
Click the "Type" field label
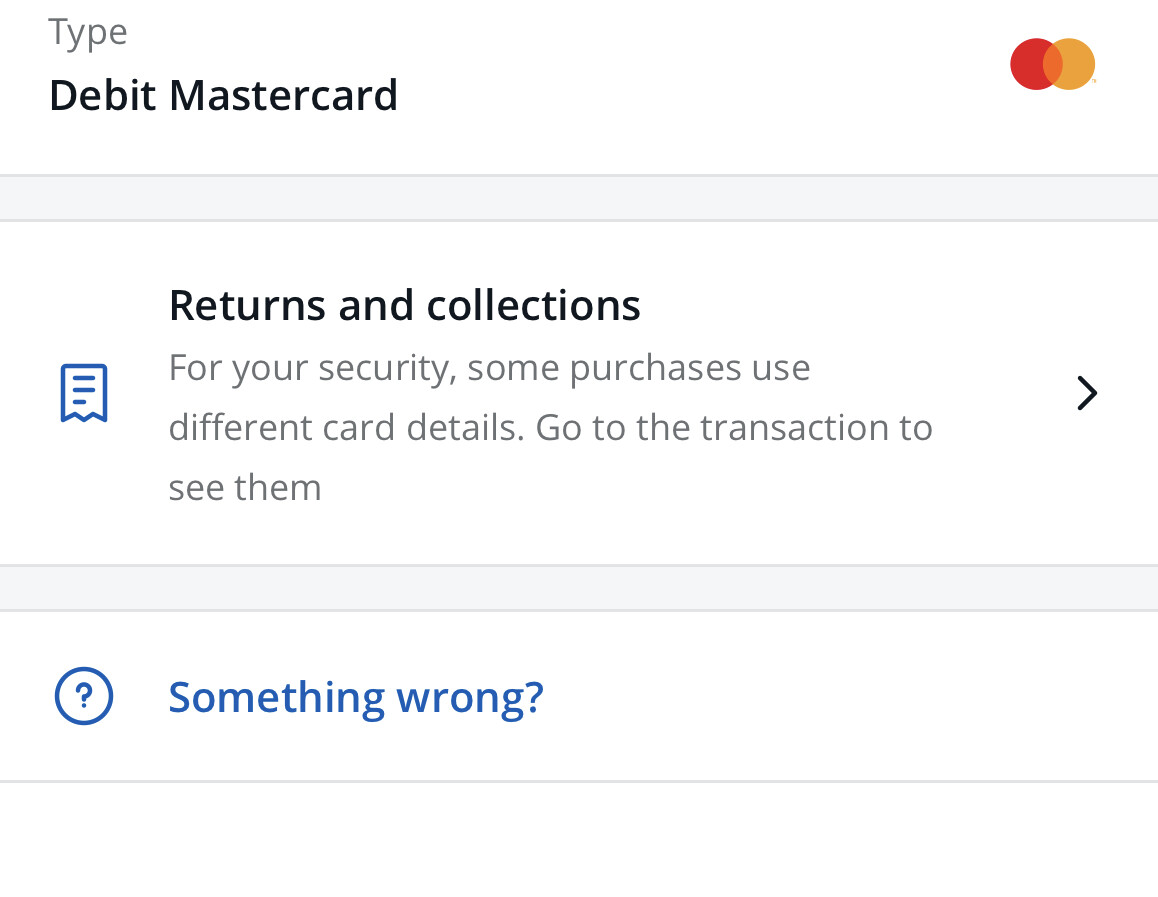point(88,33)
